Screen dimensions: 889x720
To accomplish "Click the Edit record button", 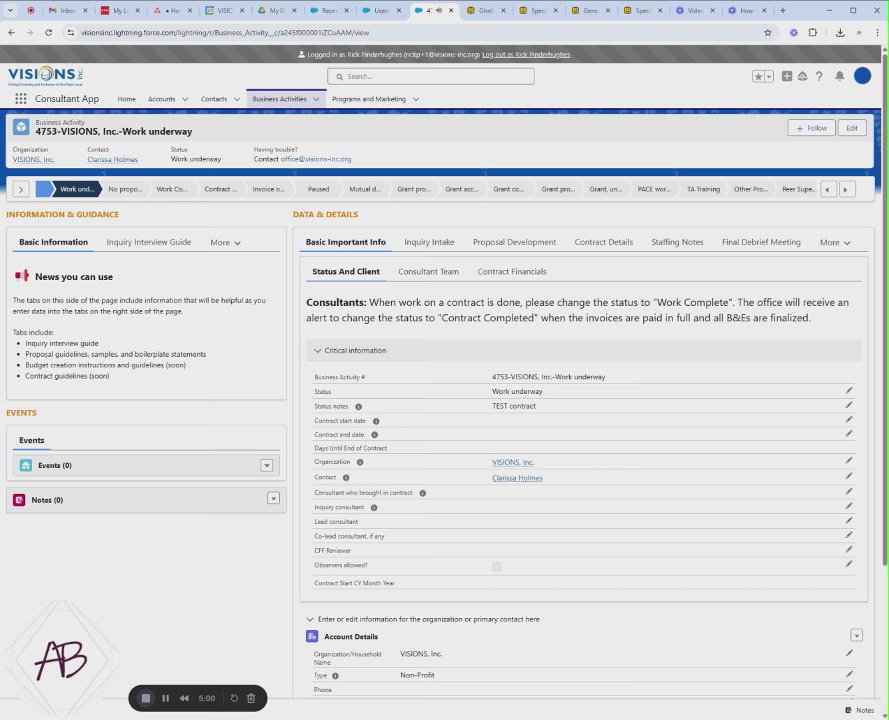I will pos(852,128).
